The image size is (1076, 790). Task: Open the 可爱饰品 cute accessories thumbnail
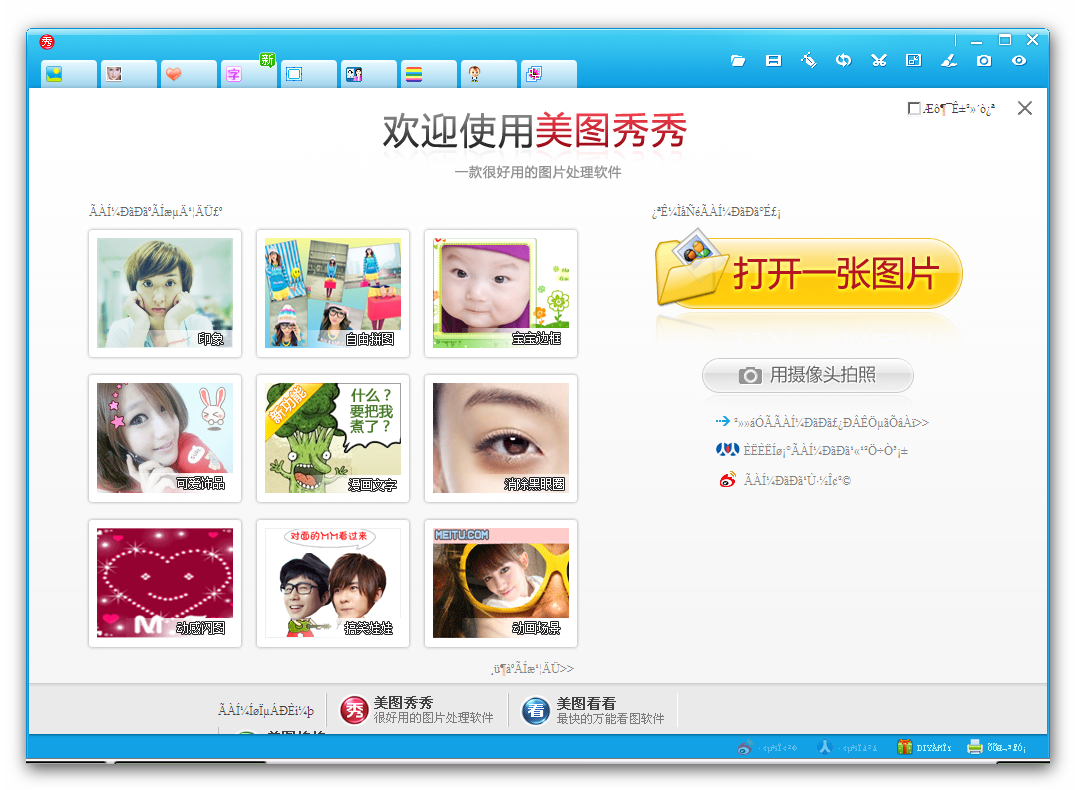(x=165, y=438)
